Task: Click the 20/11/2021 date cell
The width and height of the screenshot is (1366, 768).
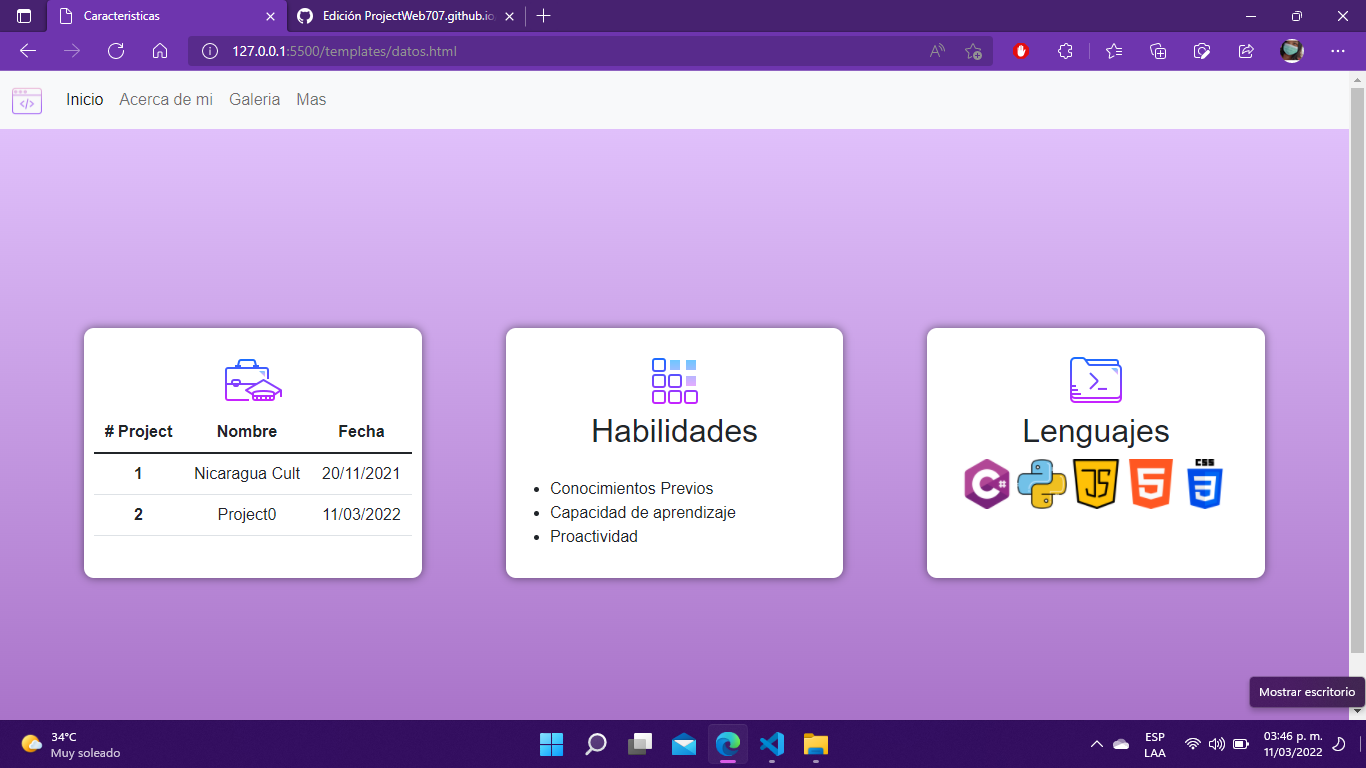Action: 361,474
